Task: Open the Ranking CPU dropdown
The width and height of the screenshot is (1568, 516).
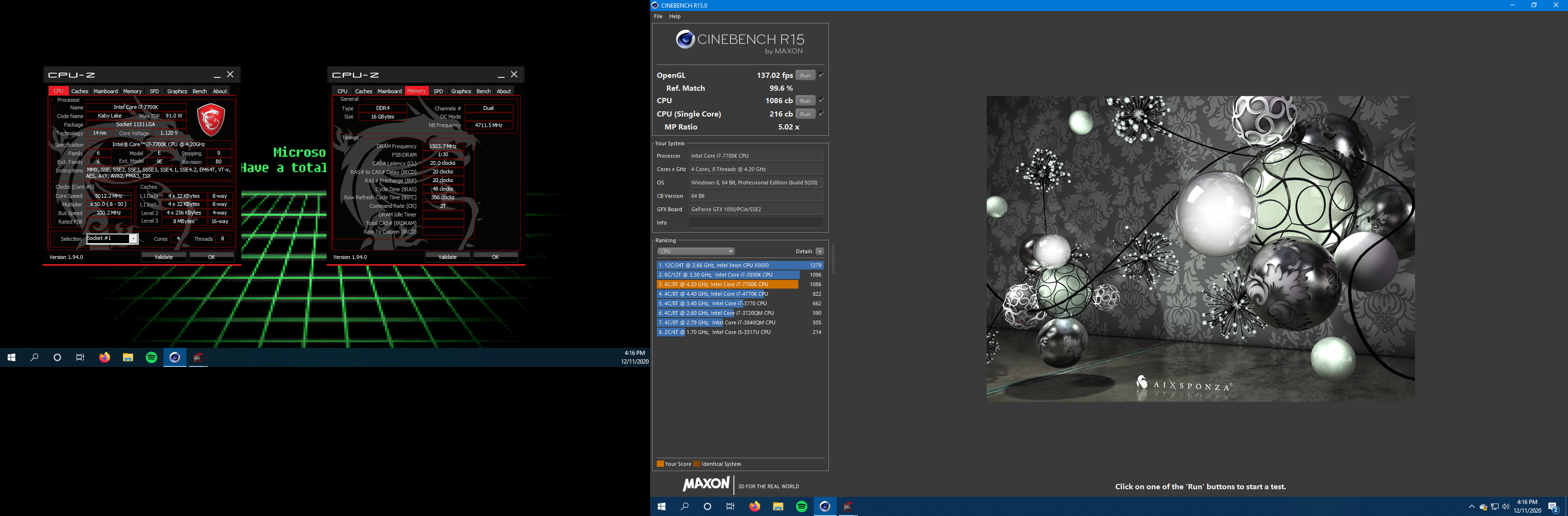Action: (x=696, y=251)
